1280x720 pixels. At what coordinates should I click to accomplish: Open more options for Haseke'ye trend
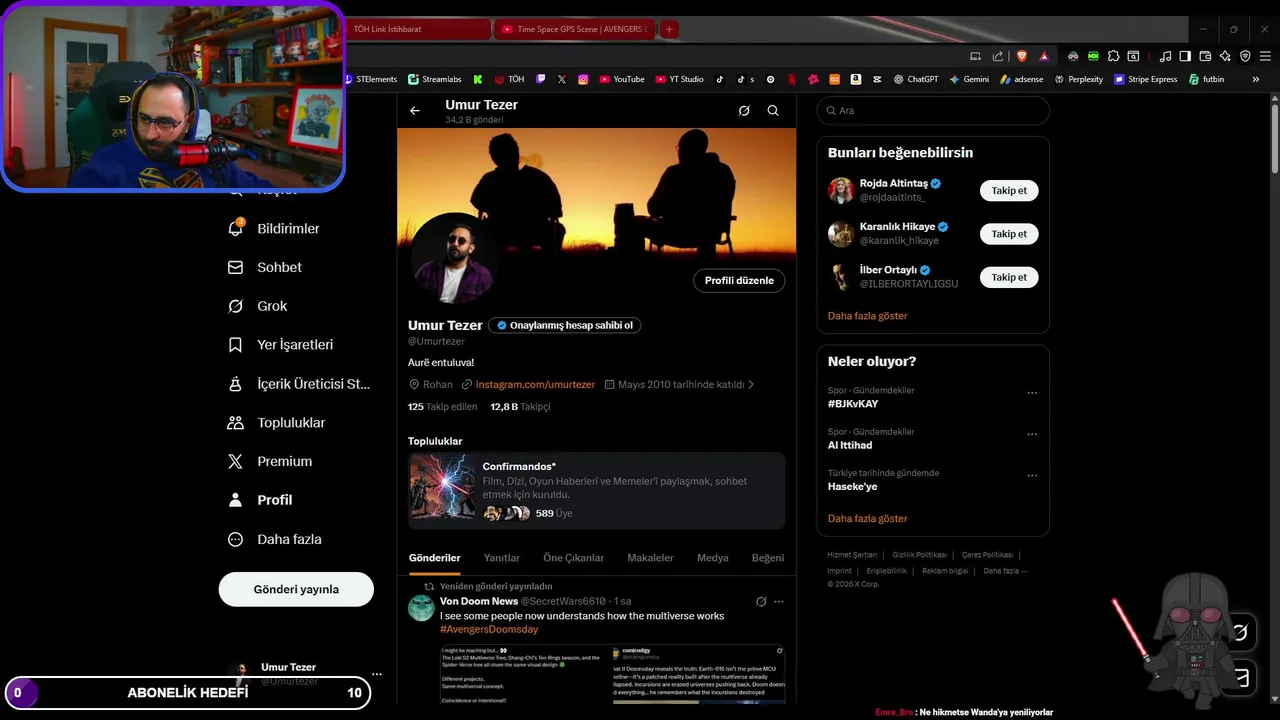pos(1032,475)
